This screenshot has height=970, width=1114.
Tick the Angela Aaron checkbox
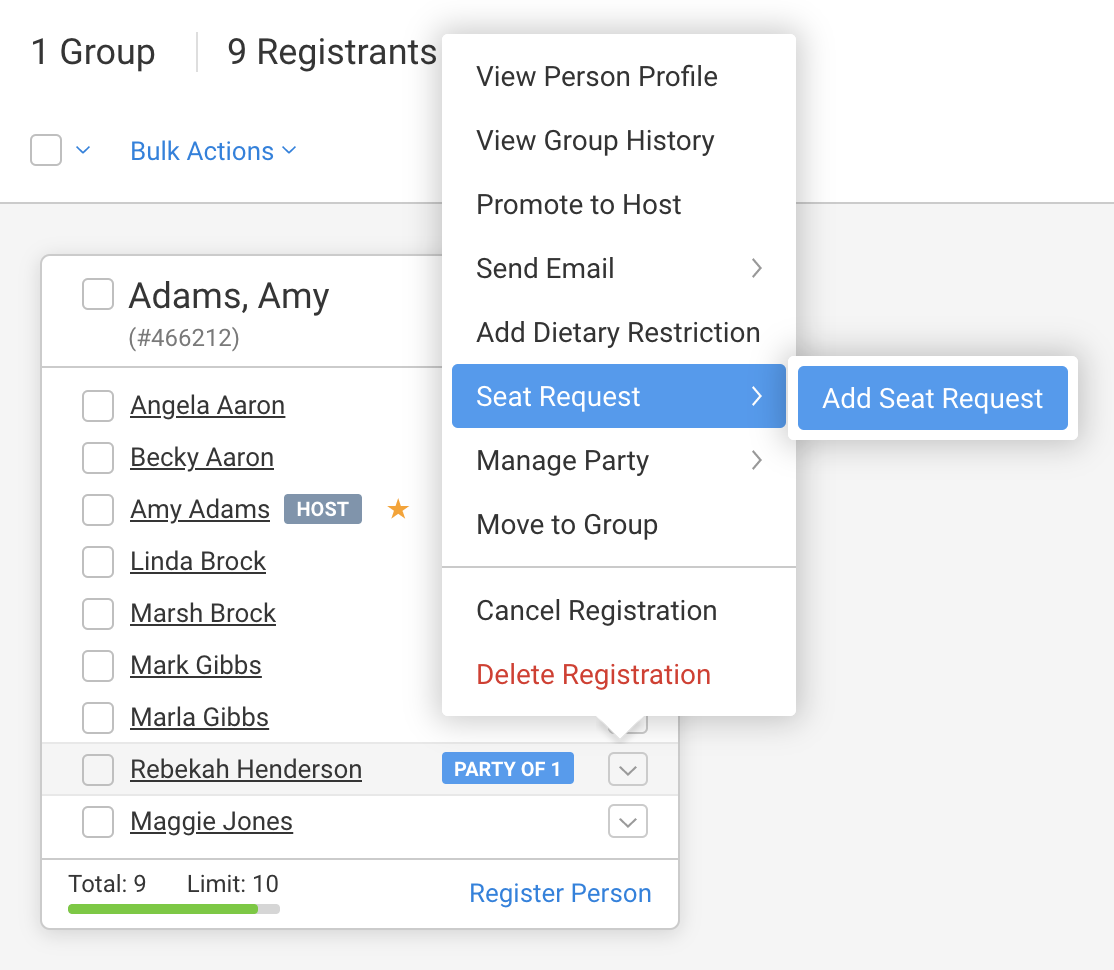(x=98, y=406)
